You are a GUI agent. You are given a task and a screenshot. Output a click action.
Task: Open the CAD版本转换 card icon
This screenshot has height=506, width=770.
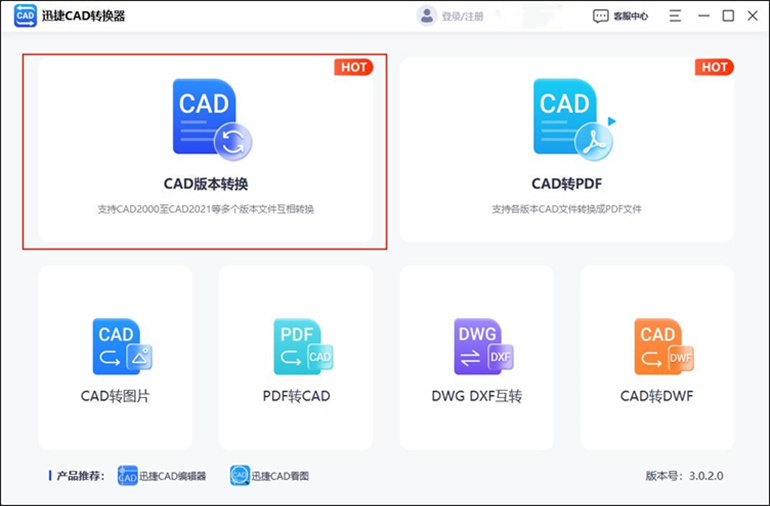(x=212, y=120)
